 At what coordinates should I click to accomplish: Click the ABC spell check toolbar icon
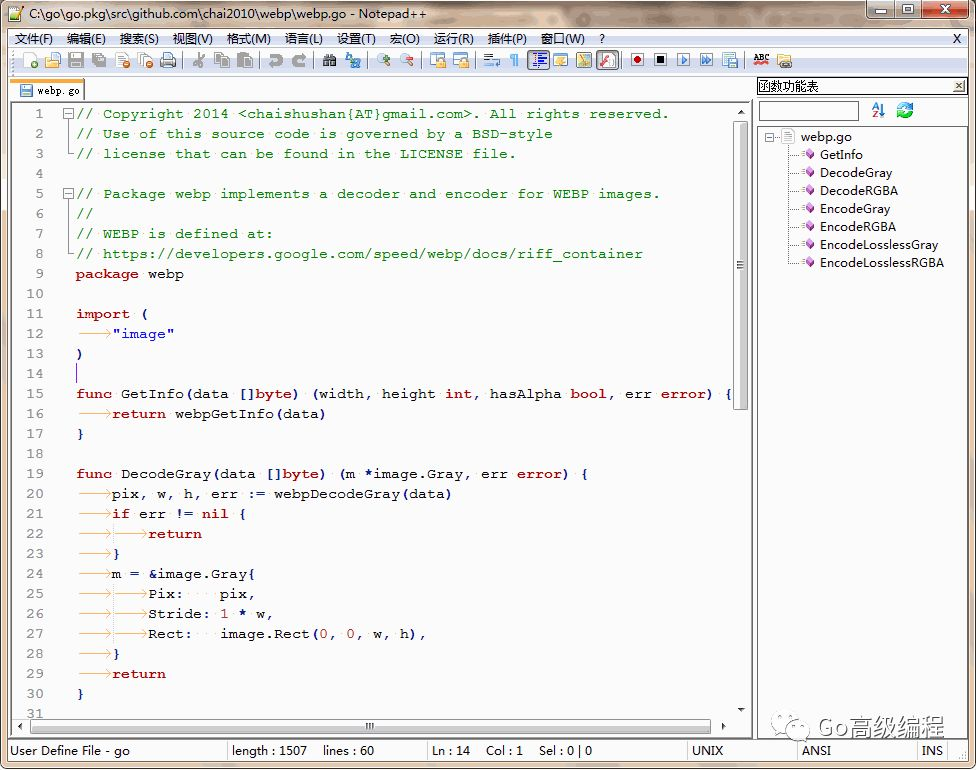click(x=761, y=60)
